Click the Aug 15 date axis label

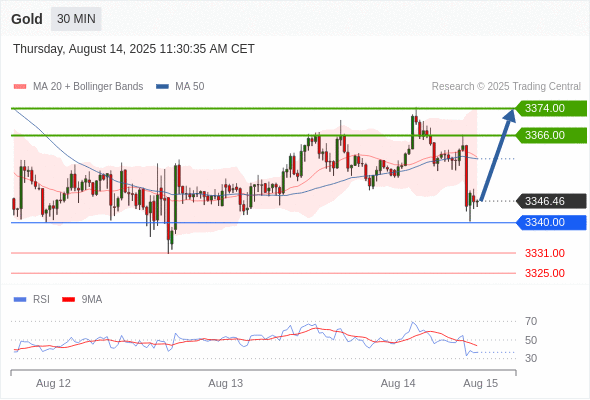[x=481, y=383]
